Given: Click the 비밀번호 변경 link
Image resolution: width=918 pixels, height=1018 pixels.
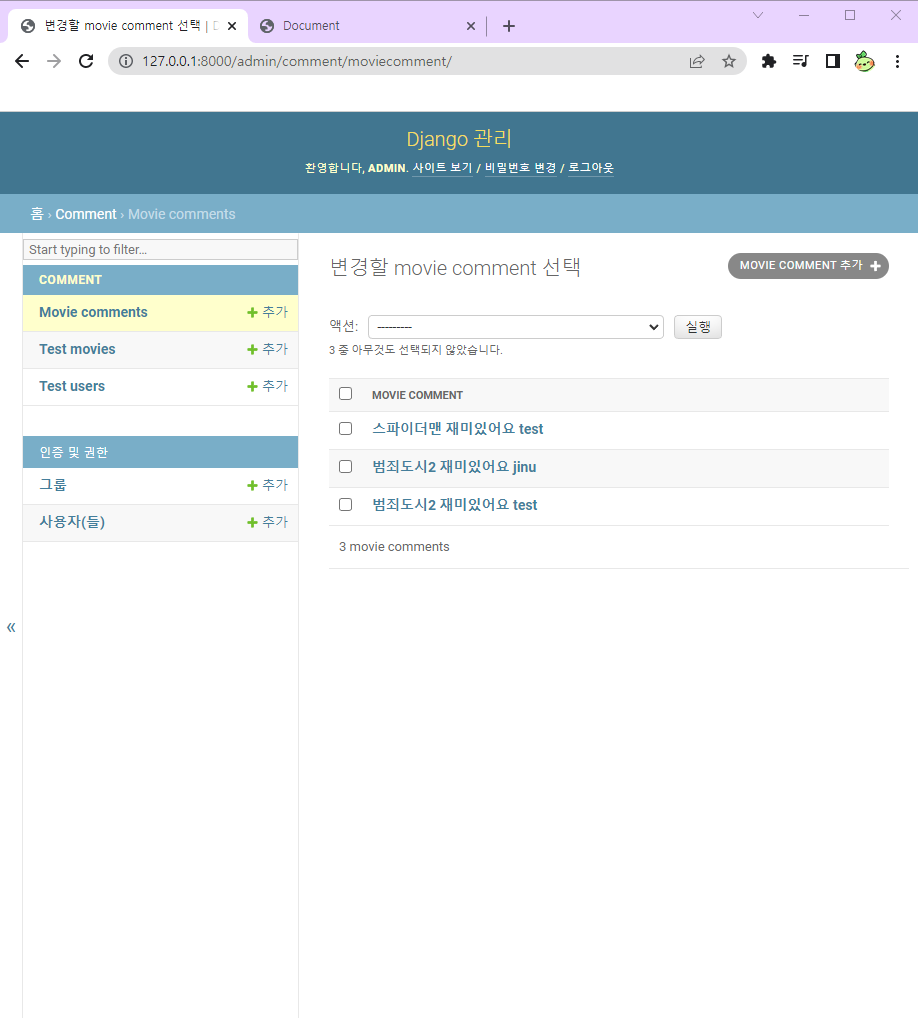Looking at the screenshot, I should click(x=521, y=168).
